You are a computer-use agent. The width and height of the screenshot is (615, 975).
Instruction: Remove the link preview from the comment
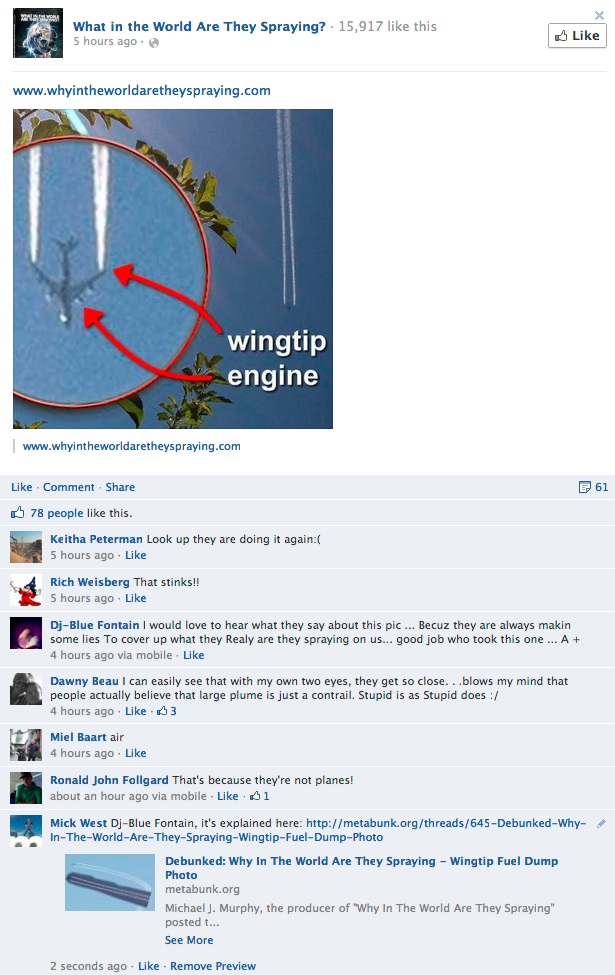click(213, 966)
